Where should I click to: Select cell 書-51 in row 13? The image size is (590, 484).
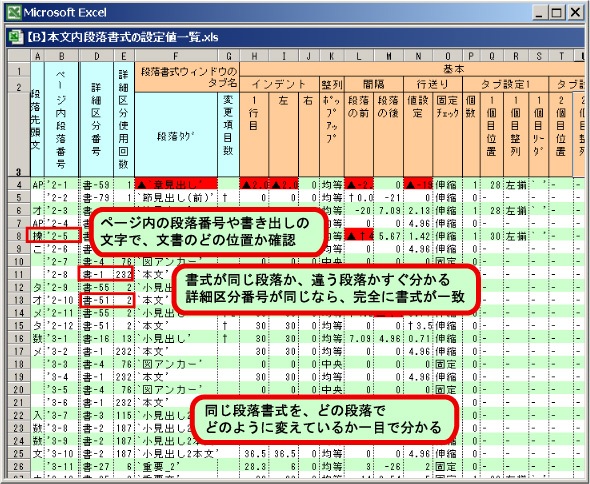[97, 300]
